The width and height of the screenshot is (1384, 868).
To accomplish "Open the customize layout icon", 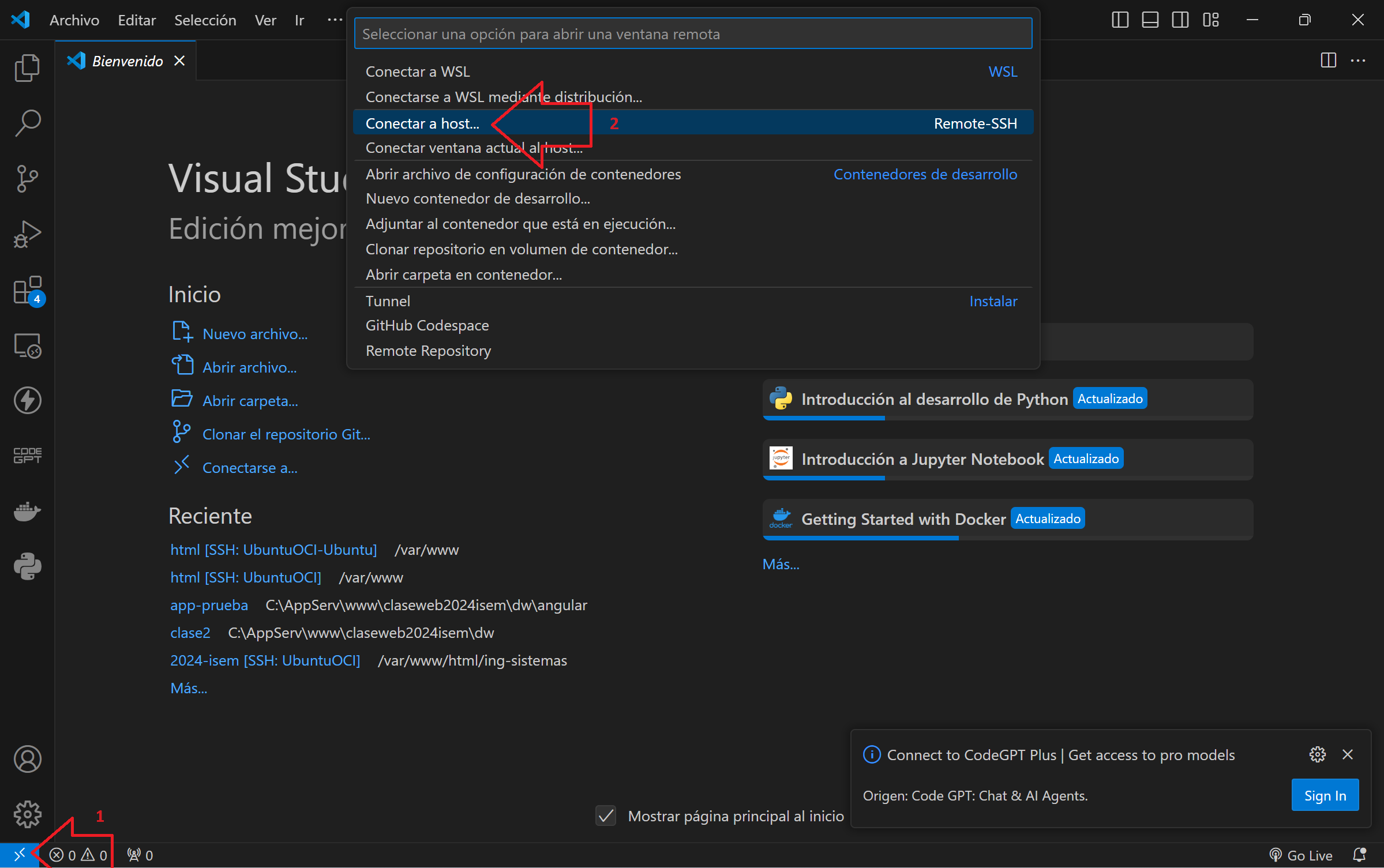I will click(x=1210, y=20).
